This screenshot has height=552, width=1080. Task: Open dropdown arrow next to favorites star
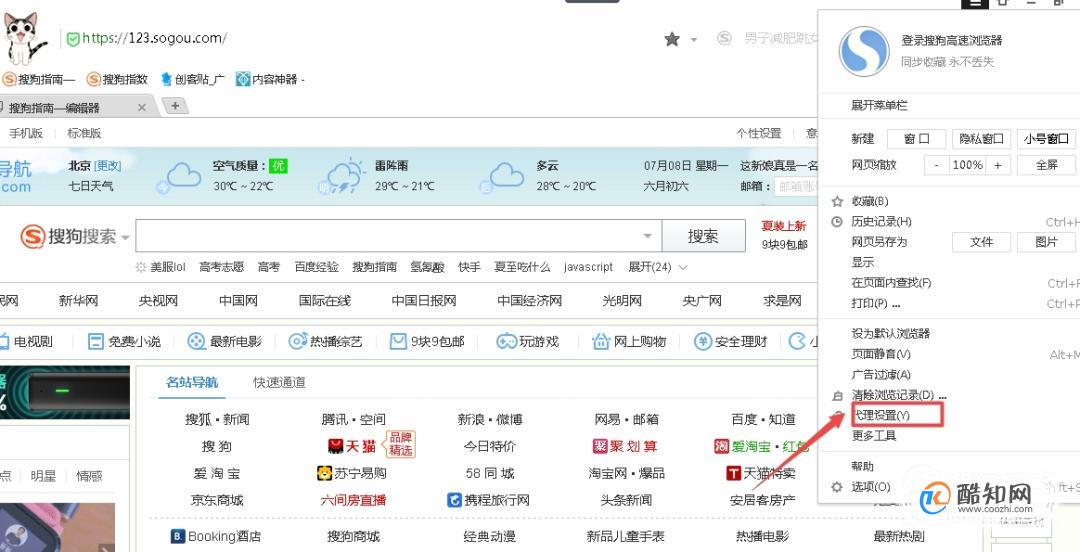tap(694, 40)
